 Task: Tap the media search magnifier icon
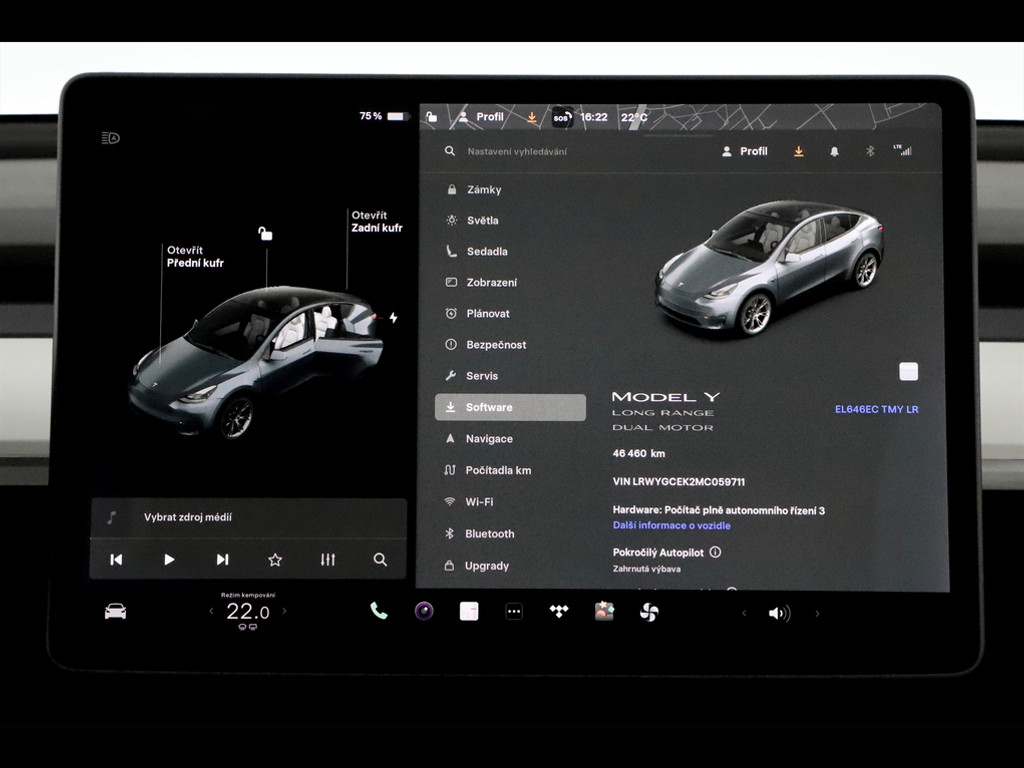(x=380, y=560)
